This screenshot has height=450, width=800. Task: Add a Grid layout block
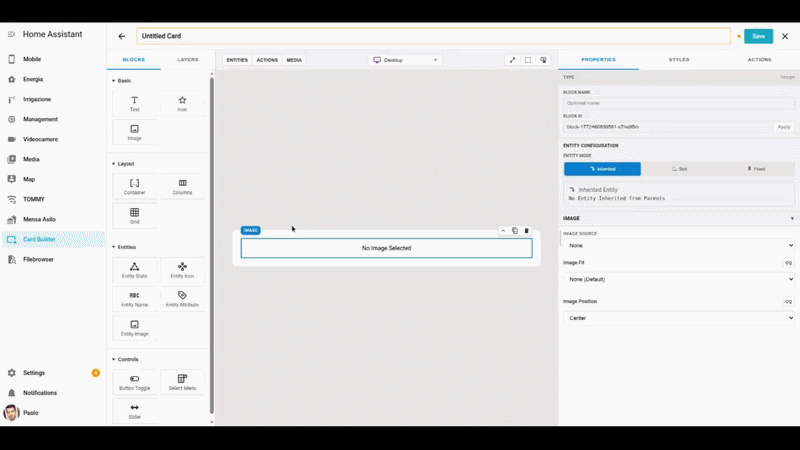click(134, 216)
